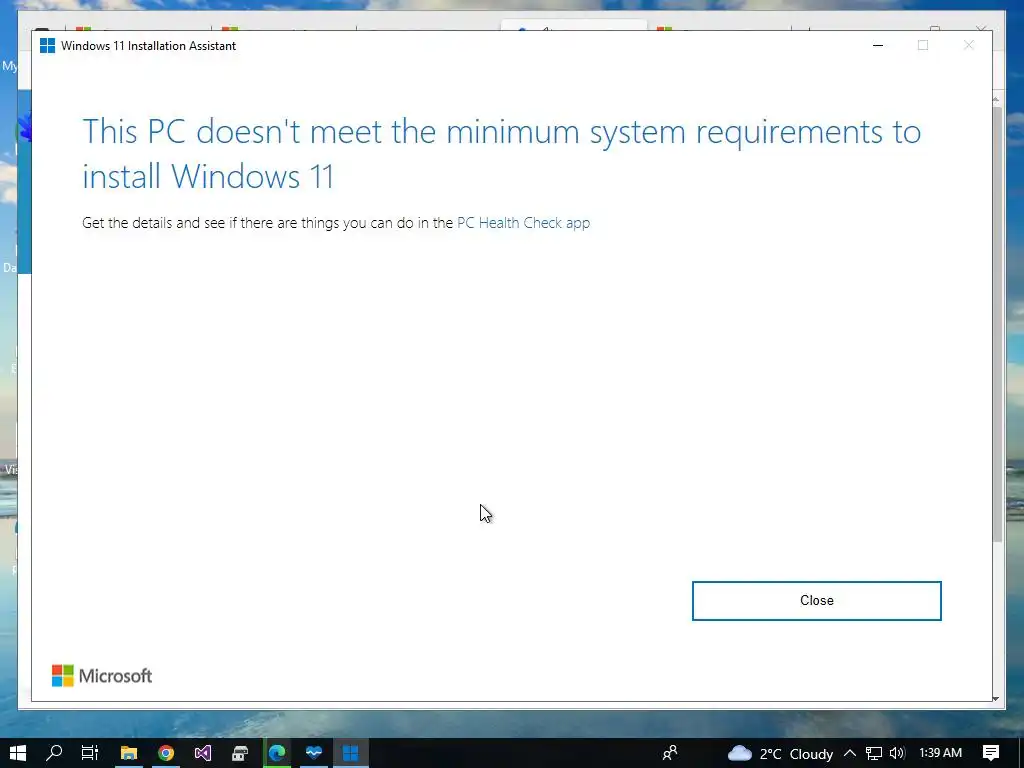Open the network status tray icon

[x=874, y=754]
